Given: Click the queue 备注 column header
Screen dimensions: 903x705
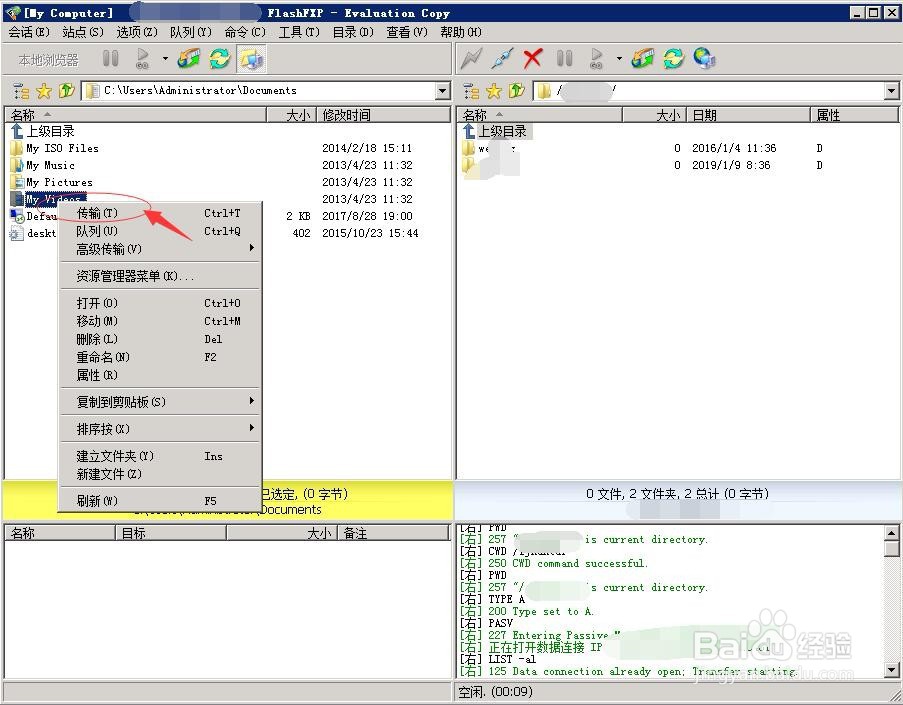Looking at the screenshot, I should click(x=393, y=533).
